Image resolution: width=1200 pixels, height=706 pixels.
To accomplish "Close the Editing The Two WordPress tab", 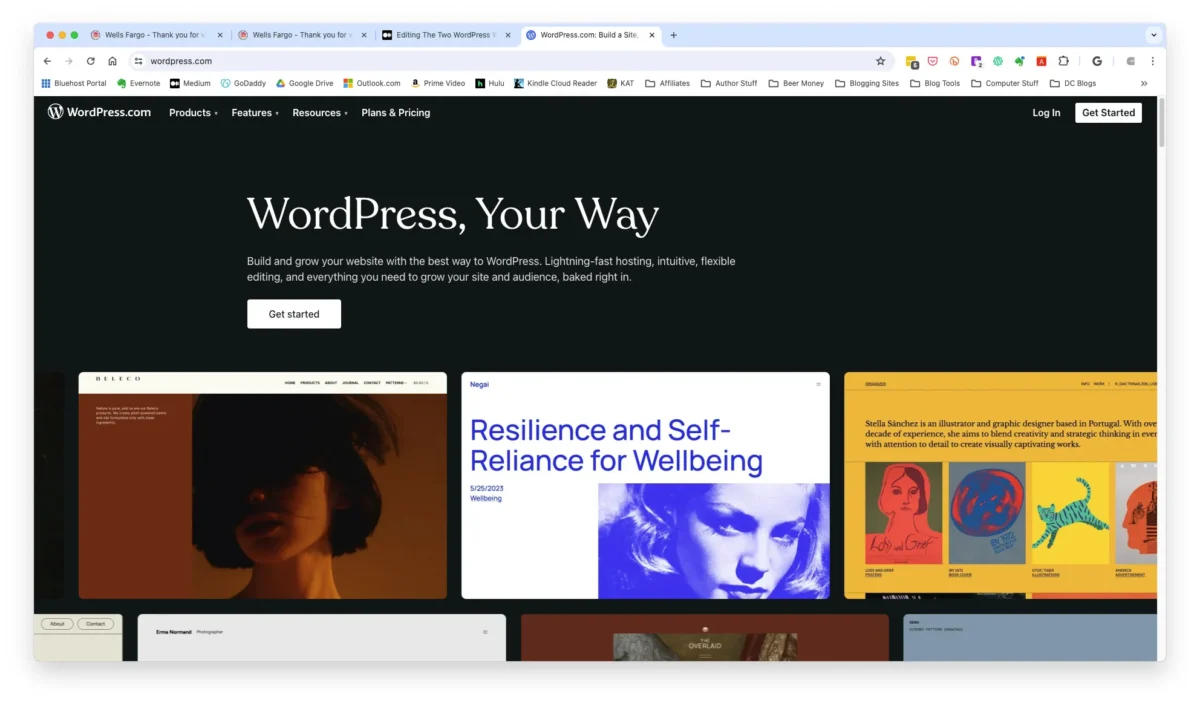I will pyautogui.click(x=508, y=35).
